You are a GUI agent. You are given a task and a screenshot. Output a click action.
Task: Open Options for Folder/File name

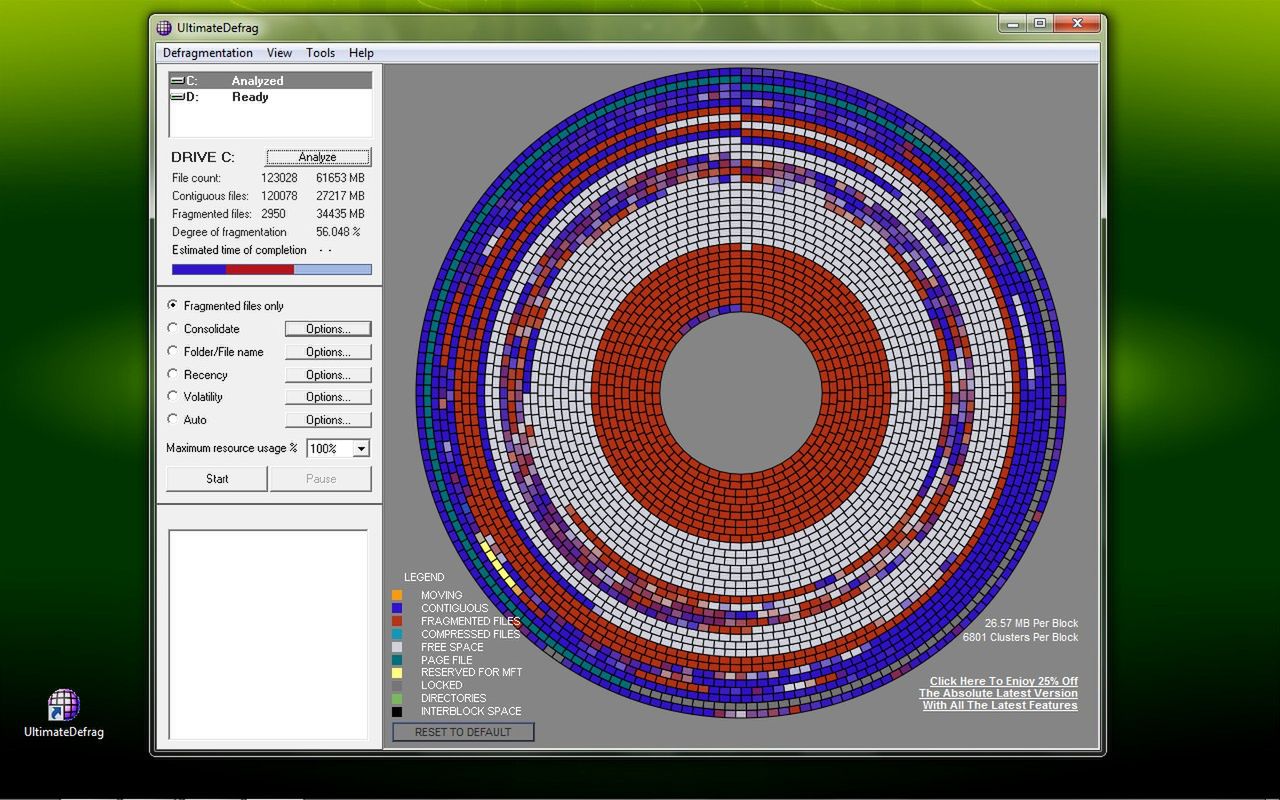328,352
